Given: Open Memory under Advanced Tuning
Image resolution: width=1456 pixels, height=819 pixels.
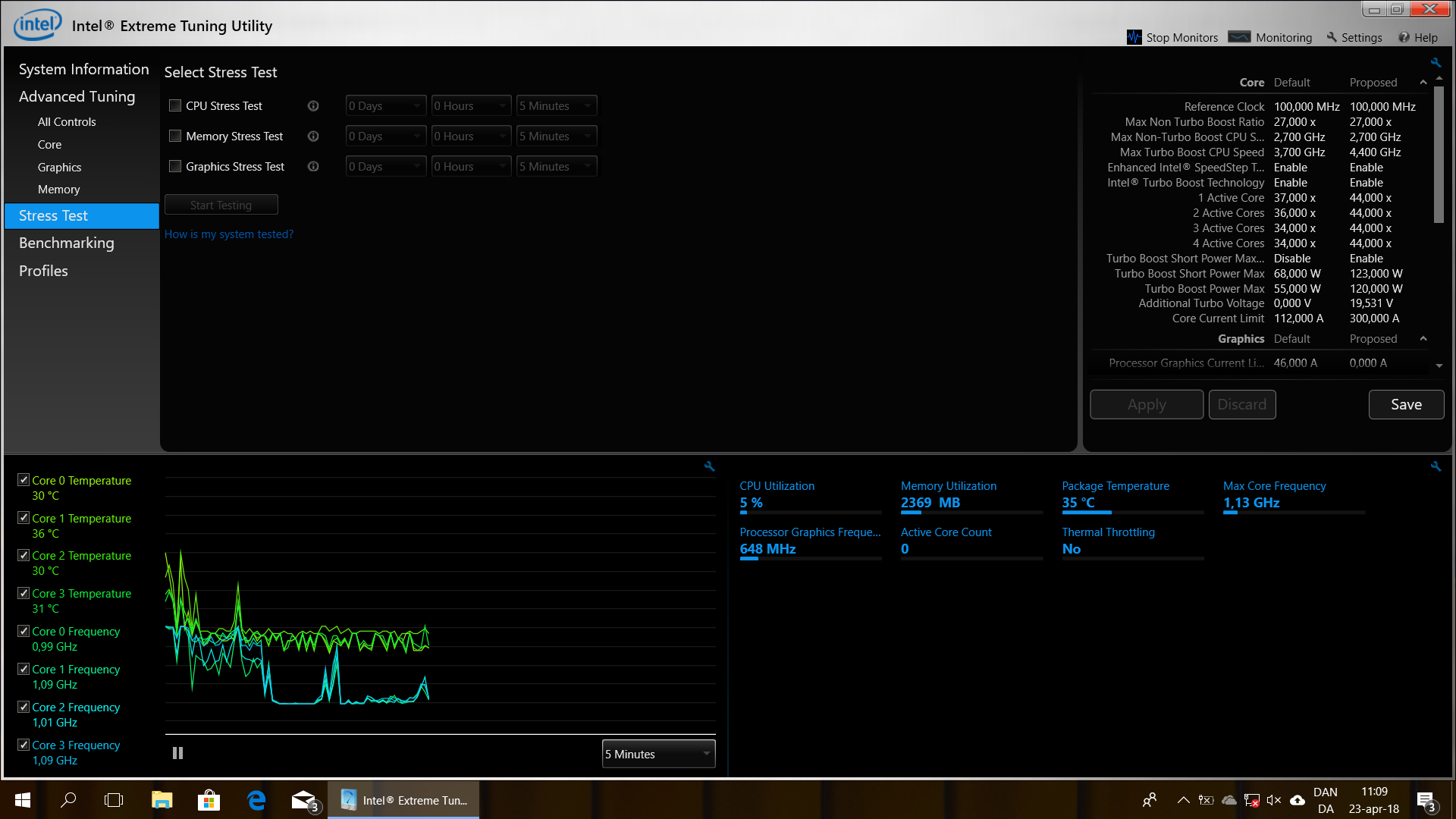Looking at the screenshot, I should (58, 190).
